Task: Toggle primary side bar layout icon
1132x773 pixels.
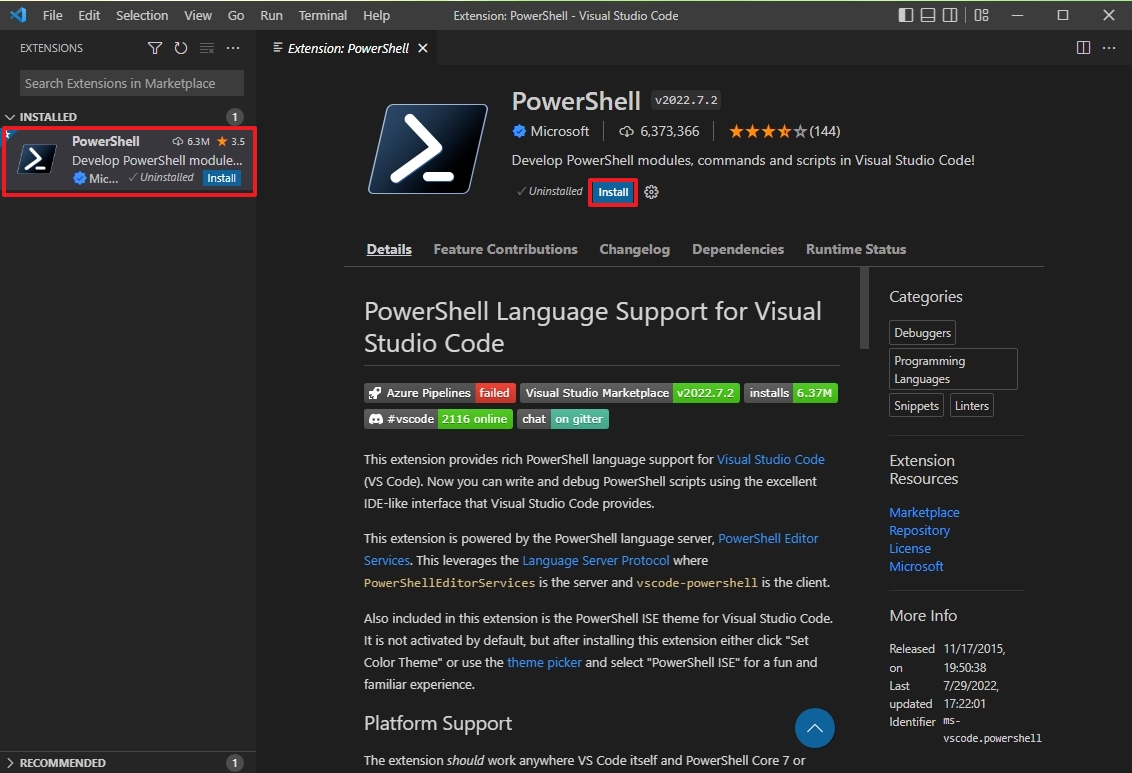Action: click(x=905, y=15)
